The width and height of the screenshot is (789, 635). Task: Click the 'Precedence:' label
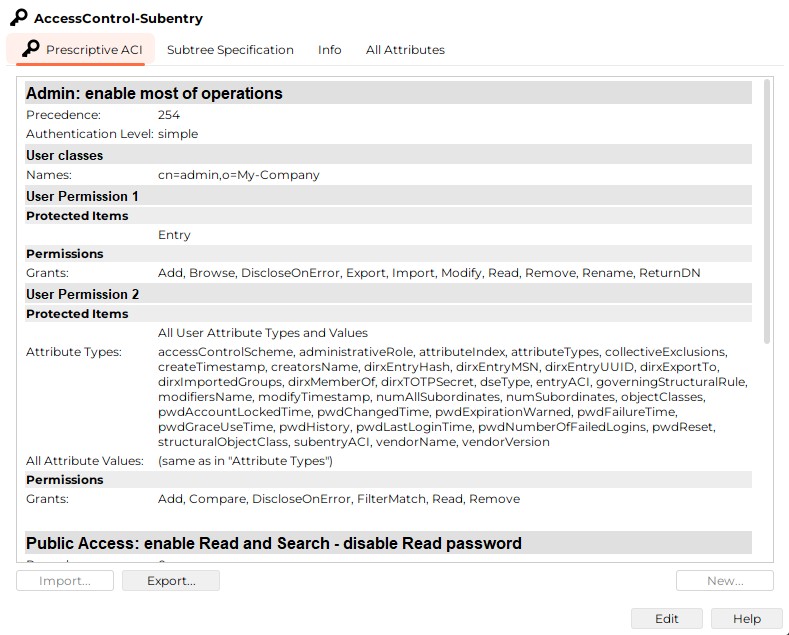(63, 115)
